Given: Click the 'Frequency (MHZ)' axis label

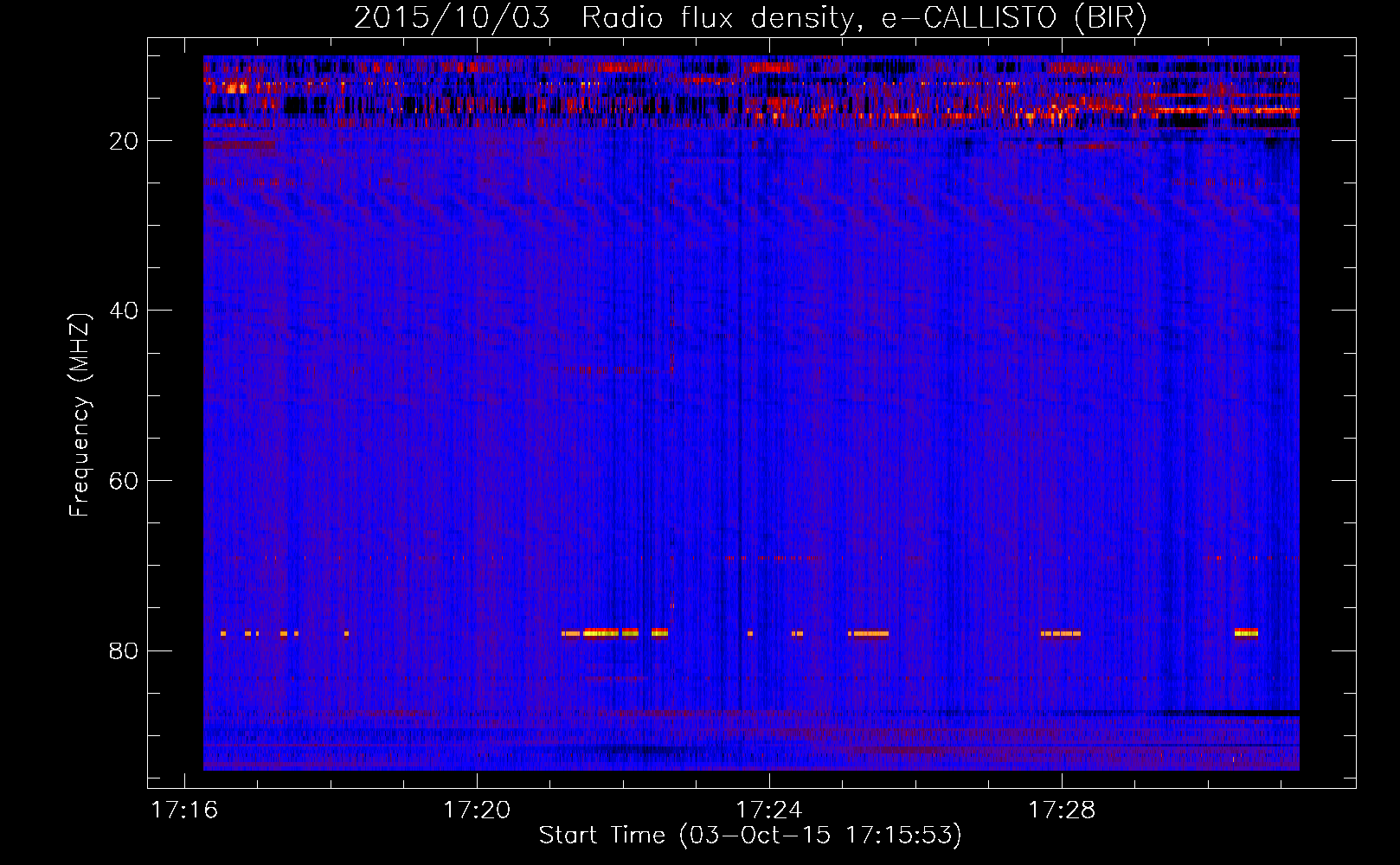Looking at the screenshot, I should pyautogui.click(x=80, y=415).
